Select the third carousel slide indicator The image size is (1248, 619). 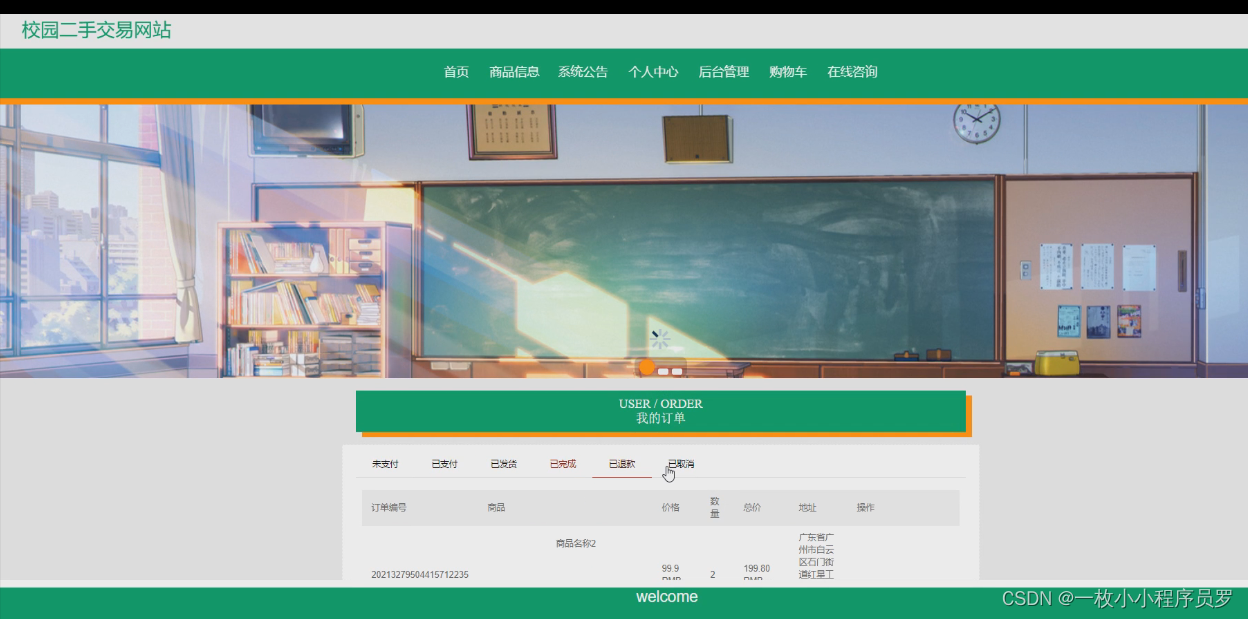(x=677, y=371)
